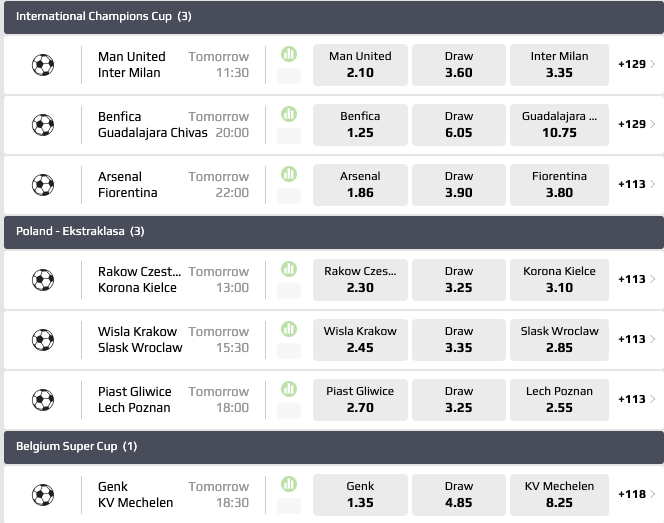Viewport: 664px width, 523px height.
Task: Show +118 more markets for Genk match
Action: tap(637, 495)
